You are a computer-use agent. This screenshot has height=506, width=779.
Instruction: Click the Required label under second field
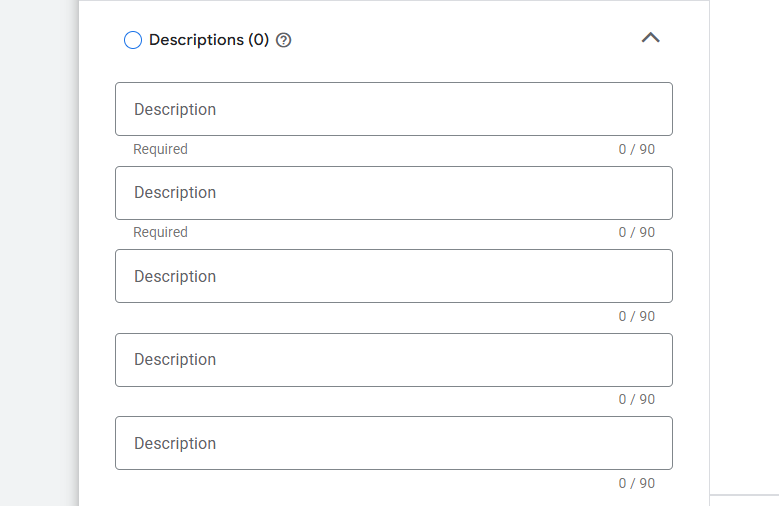pyautogui.click(x=161, y=232)
